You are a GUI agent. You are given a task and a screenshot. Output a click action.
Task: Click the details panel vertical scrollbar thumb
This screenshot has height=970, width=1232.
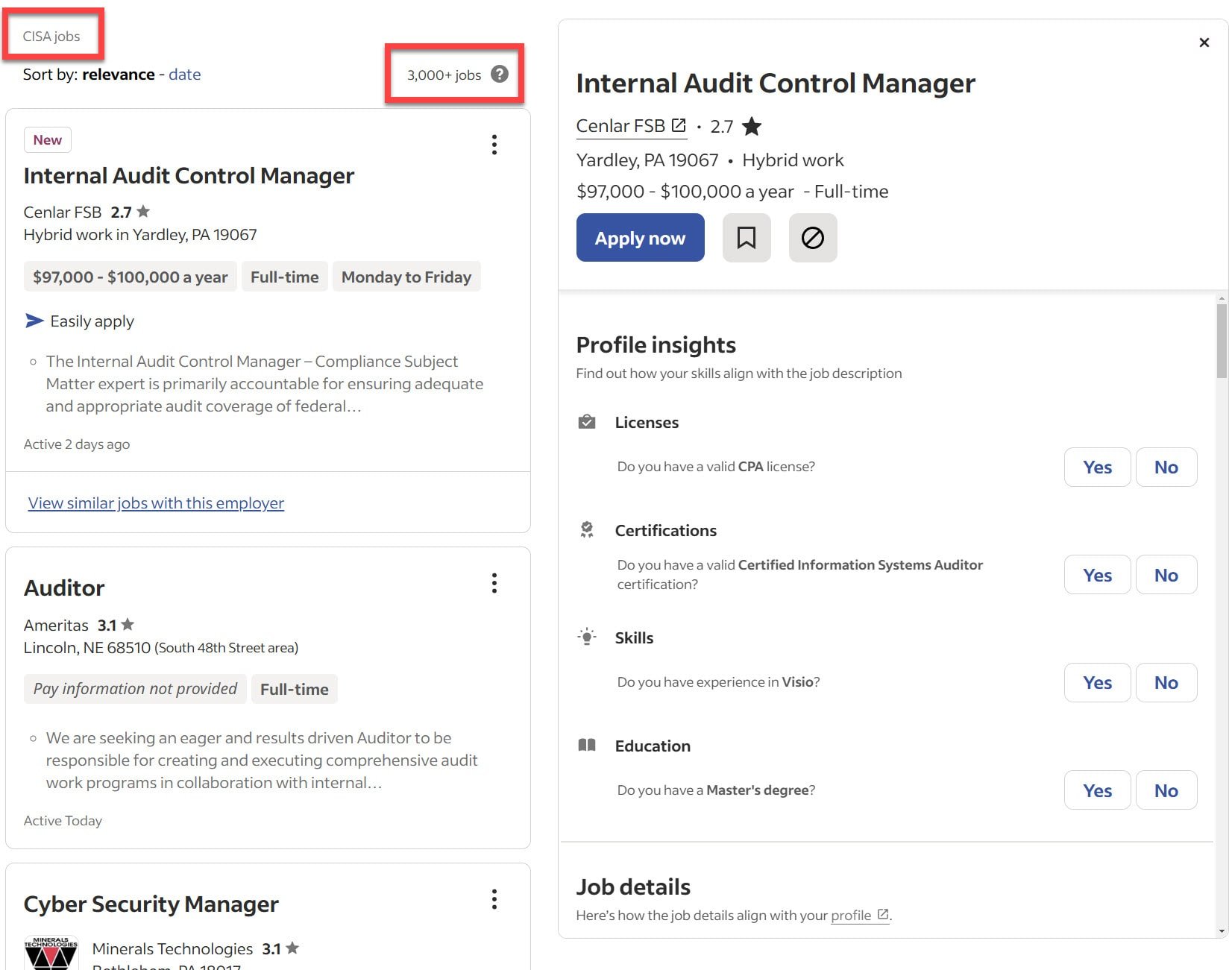tap(1221, 341)
